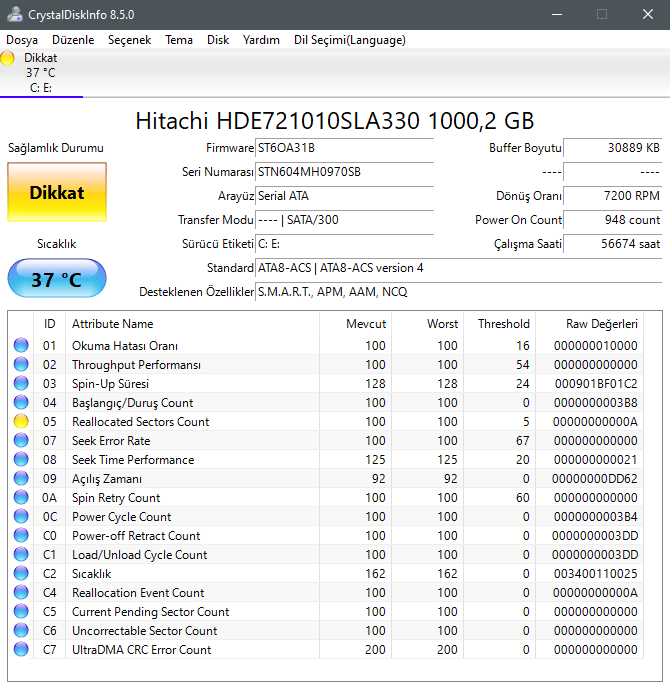Click the blue status orb for Sıcaklık attribute
This screenshot has height=690, width=670.
21,574
